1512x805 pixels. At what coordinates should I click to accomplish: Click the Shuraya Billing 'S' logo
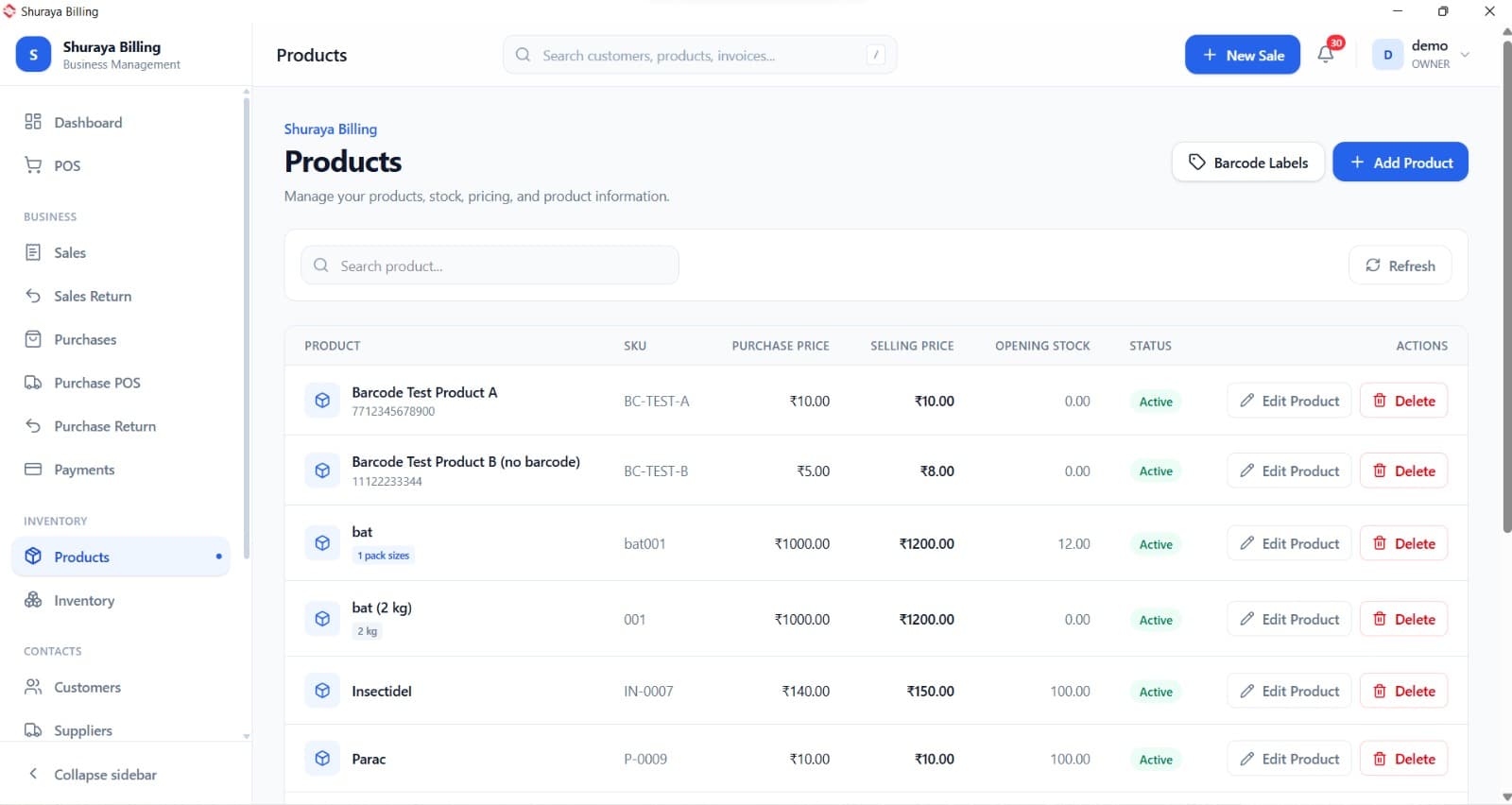point(33,55)
